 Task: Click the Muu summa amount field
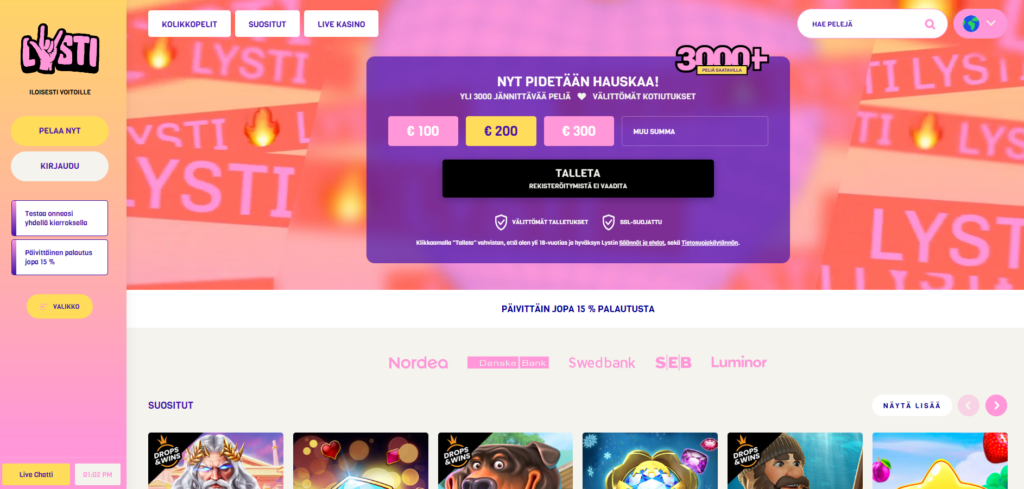point(695,131)
